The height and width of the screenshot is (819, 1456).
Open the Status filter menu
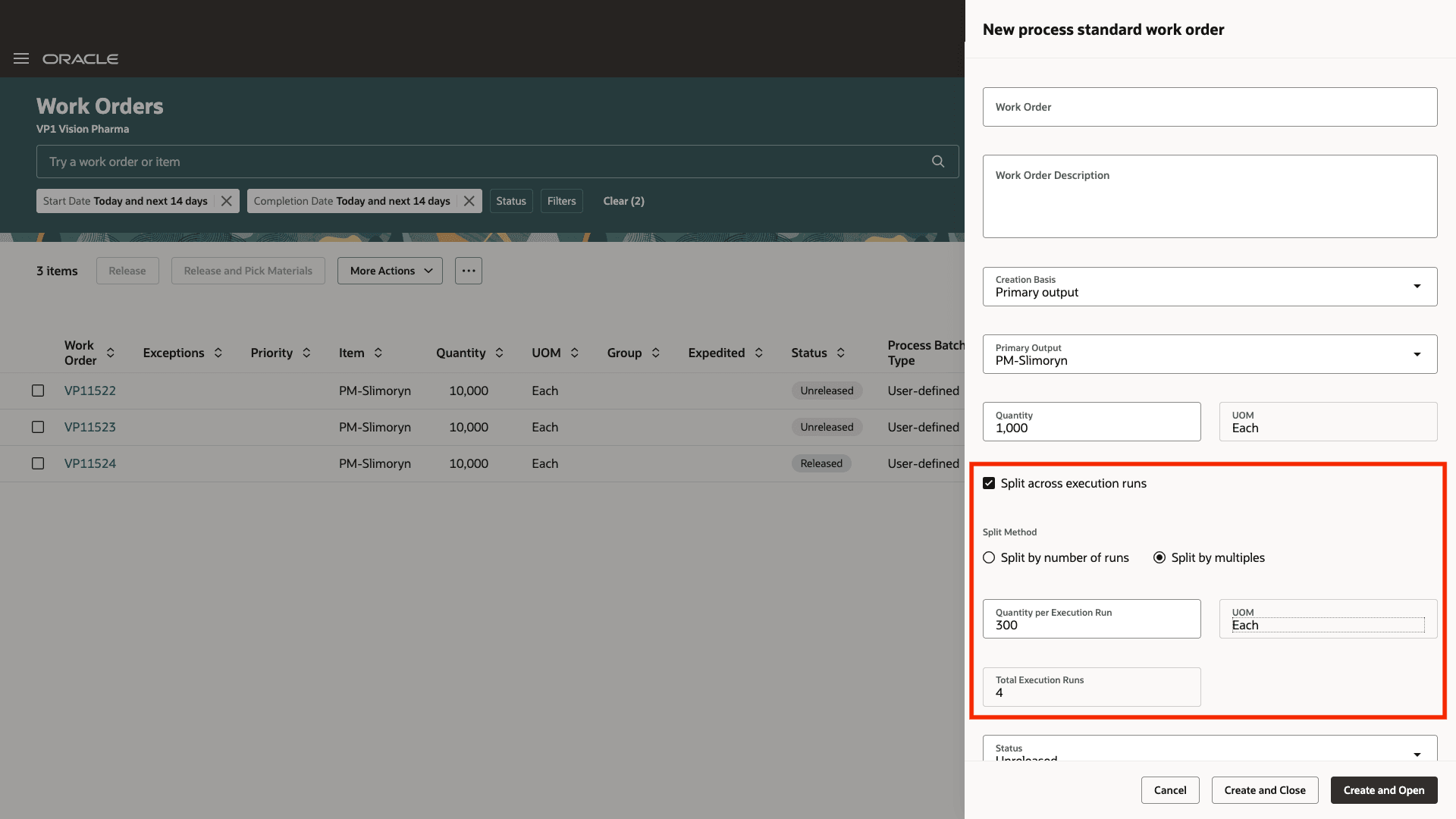(x=511, y=201)
